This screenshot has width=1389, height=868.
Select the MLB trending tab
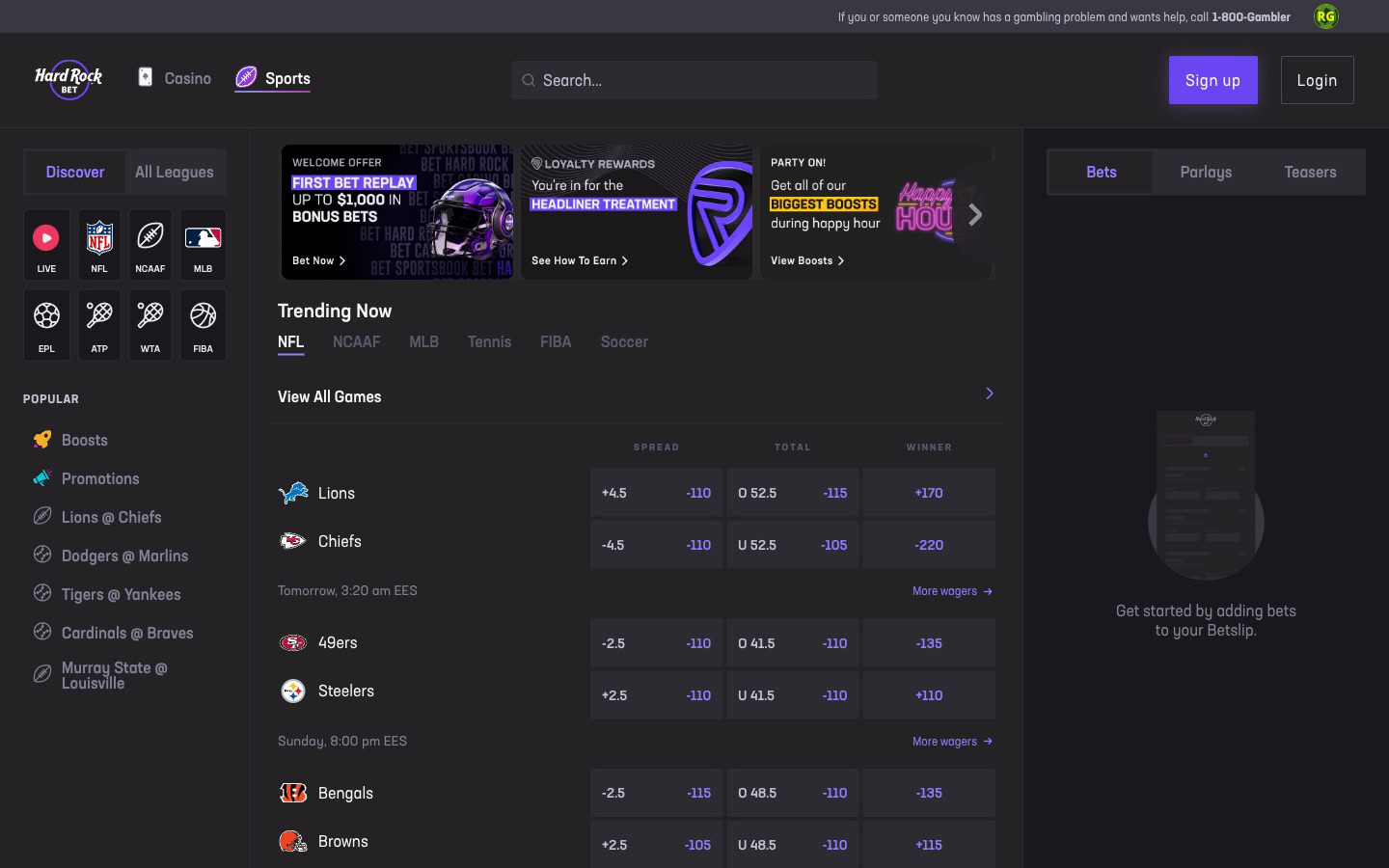423,342
